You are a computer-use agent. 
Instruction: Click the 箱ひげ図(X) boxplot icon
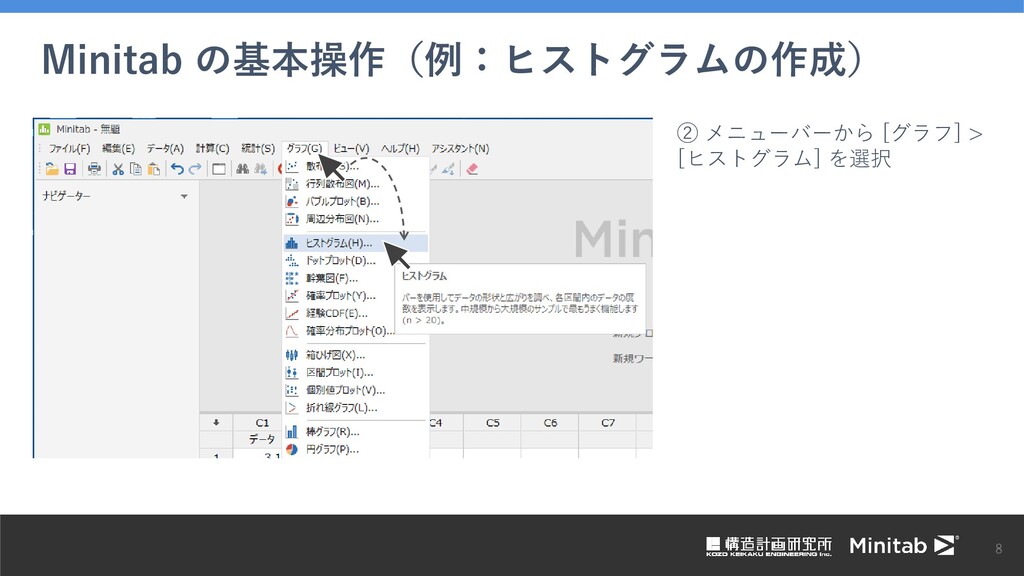click(292, 355)
